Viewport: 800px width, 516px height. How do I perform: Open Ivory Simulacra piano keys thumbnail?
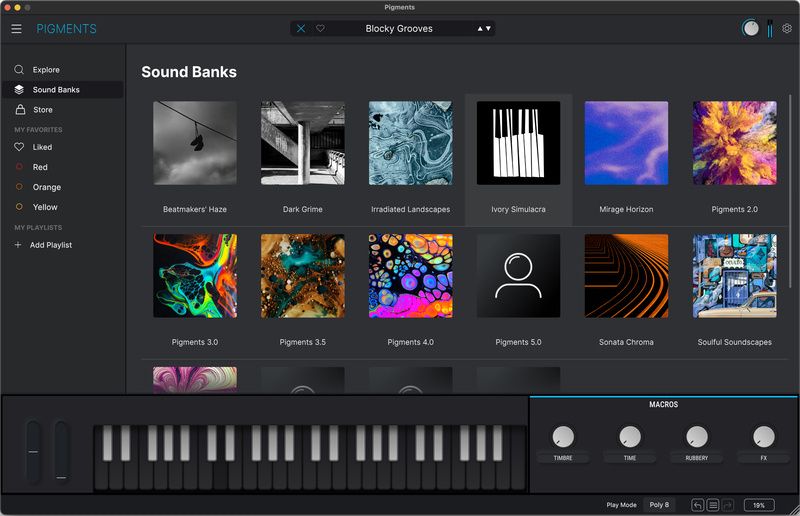coord(518,143)
